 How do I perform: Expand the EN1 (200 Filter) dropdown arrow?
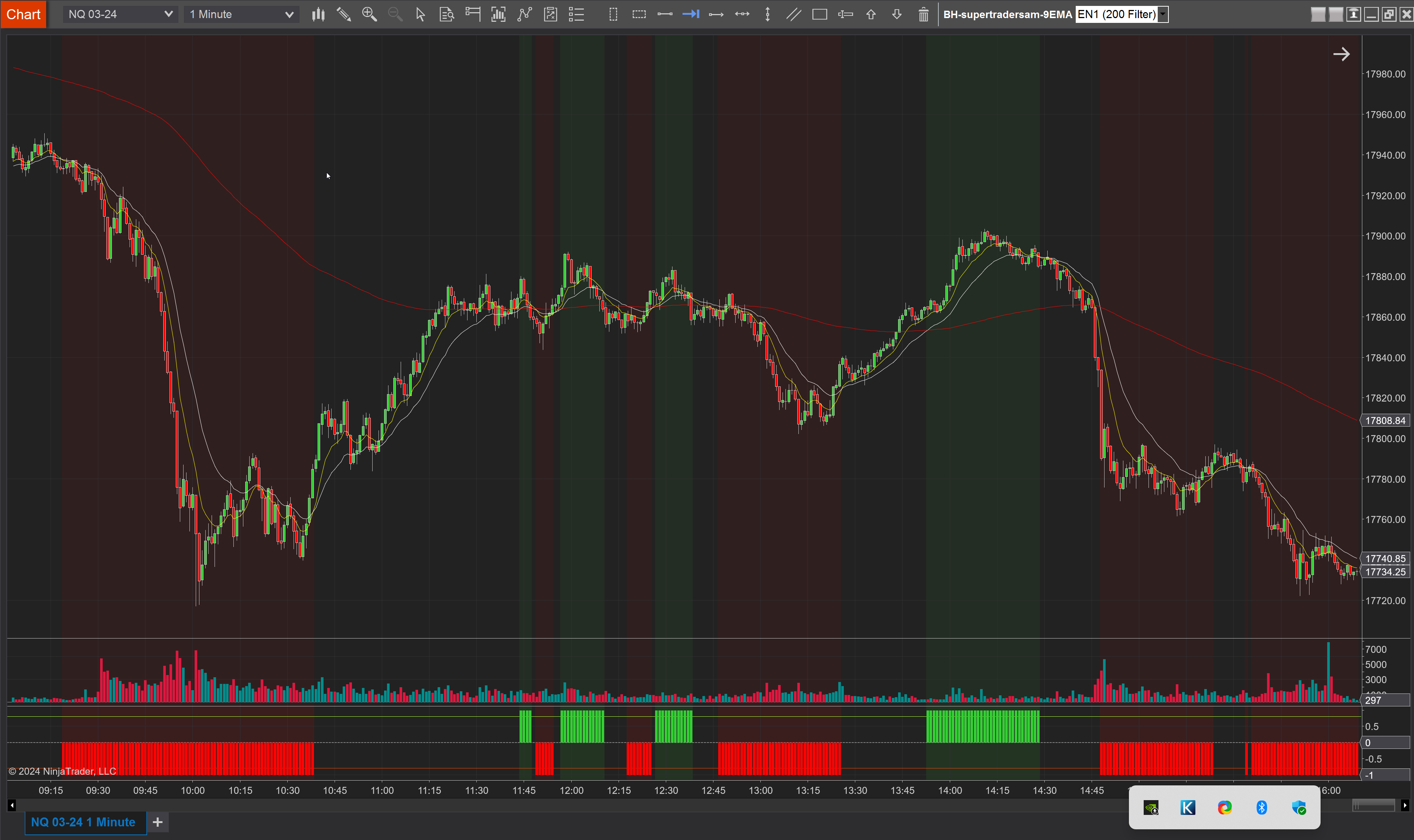click(x=1163, y=14)
